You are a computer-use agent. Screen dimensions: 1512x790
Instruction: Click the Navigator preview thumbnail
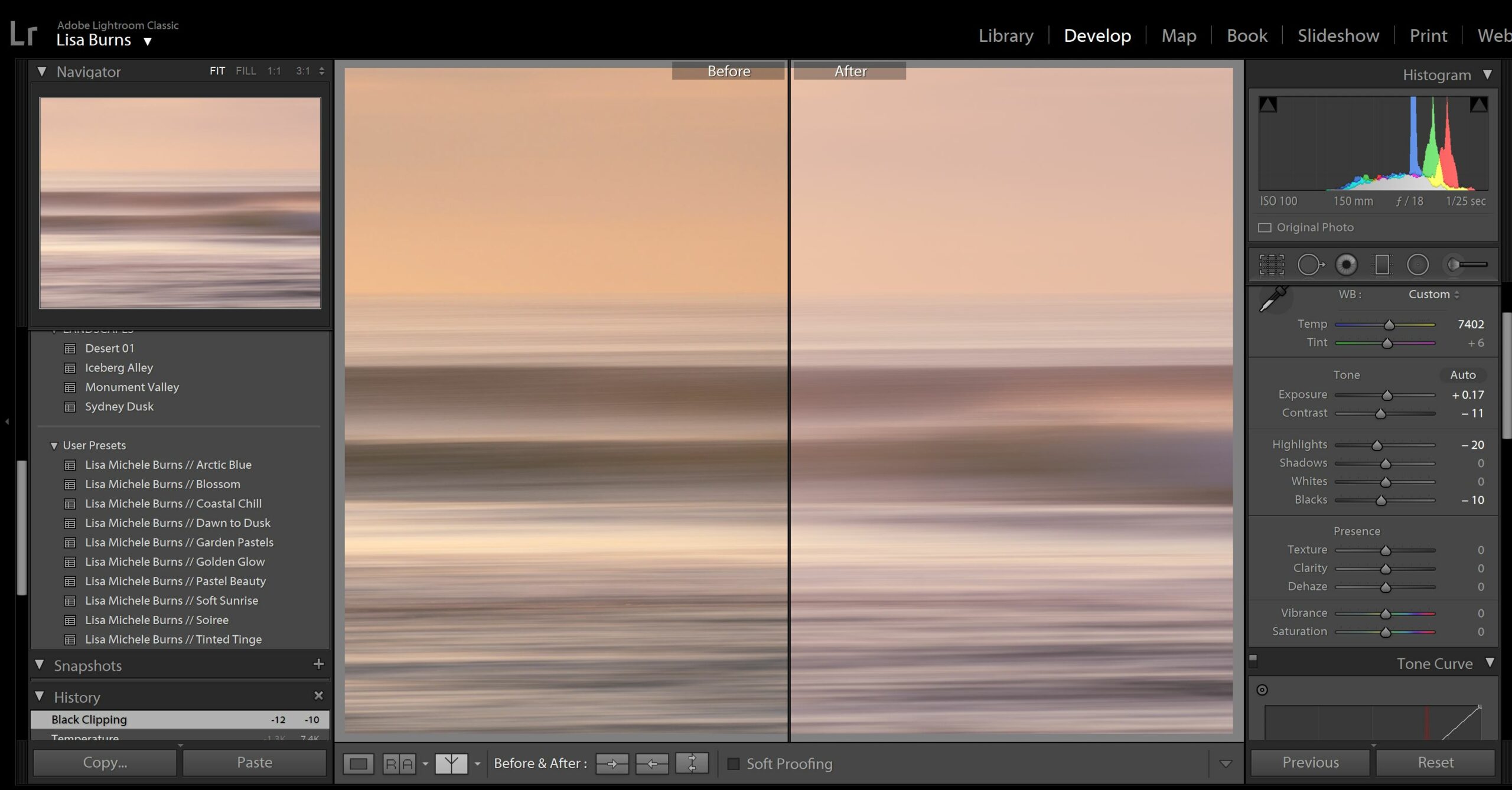pos(180,203)
